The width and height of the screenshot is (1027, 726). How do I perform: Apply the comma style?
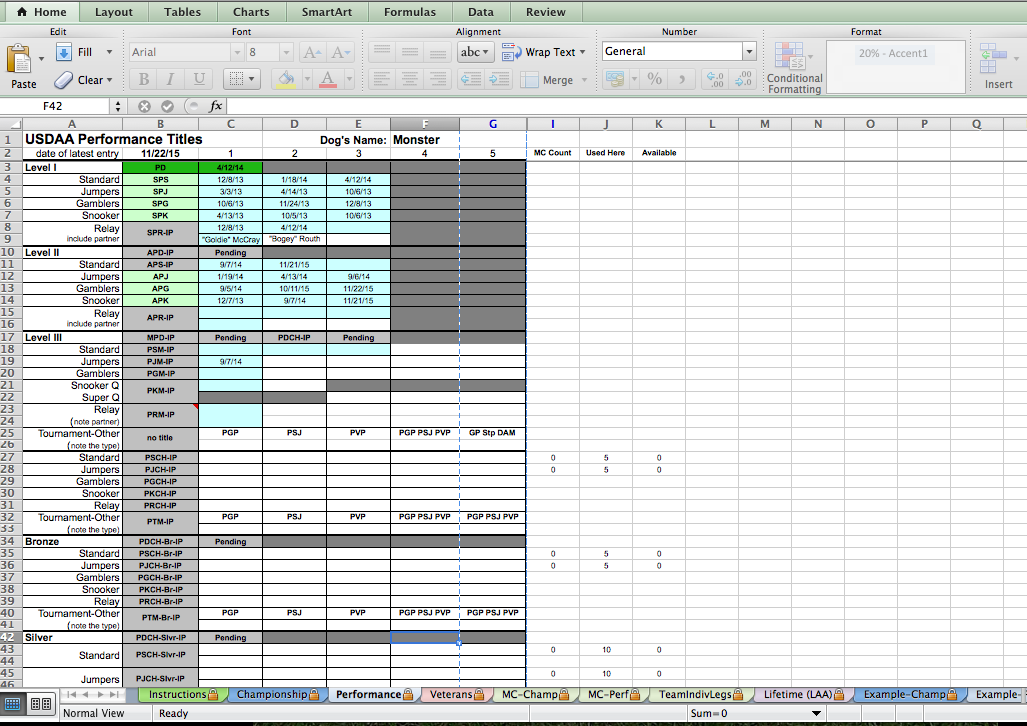tap(682, 79)
